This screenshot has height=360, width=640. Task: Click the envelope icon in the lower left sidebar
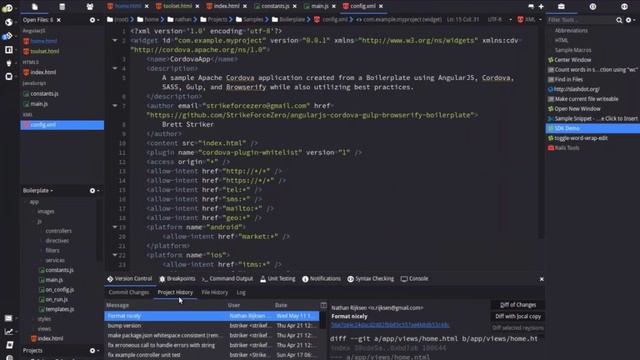pos(8,318)
